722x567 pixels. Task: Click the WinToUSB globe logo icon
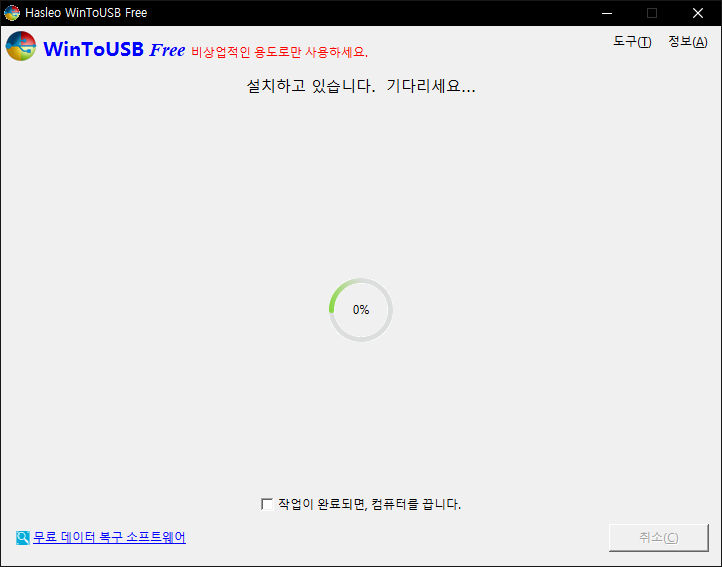[x=21, y=46]
